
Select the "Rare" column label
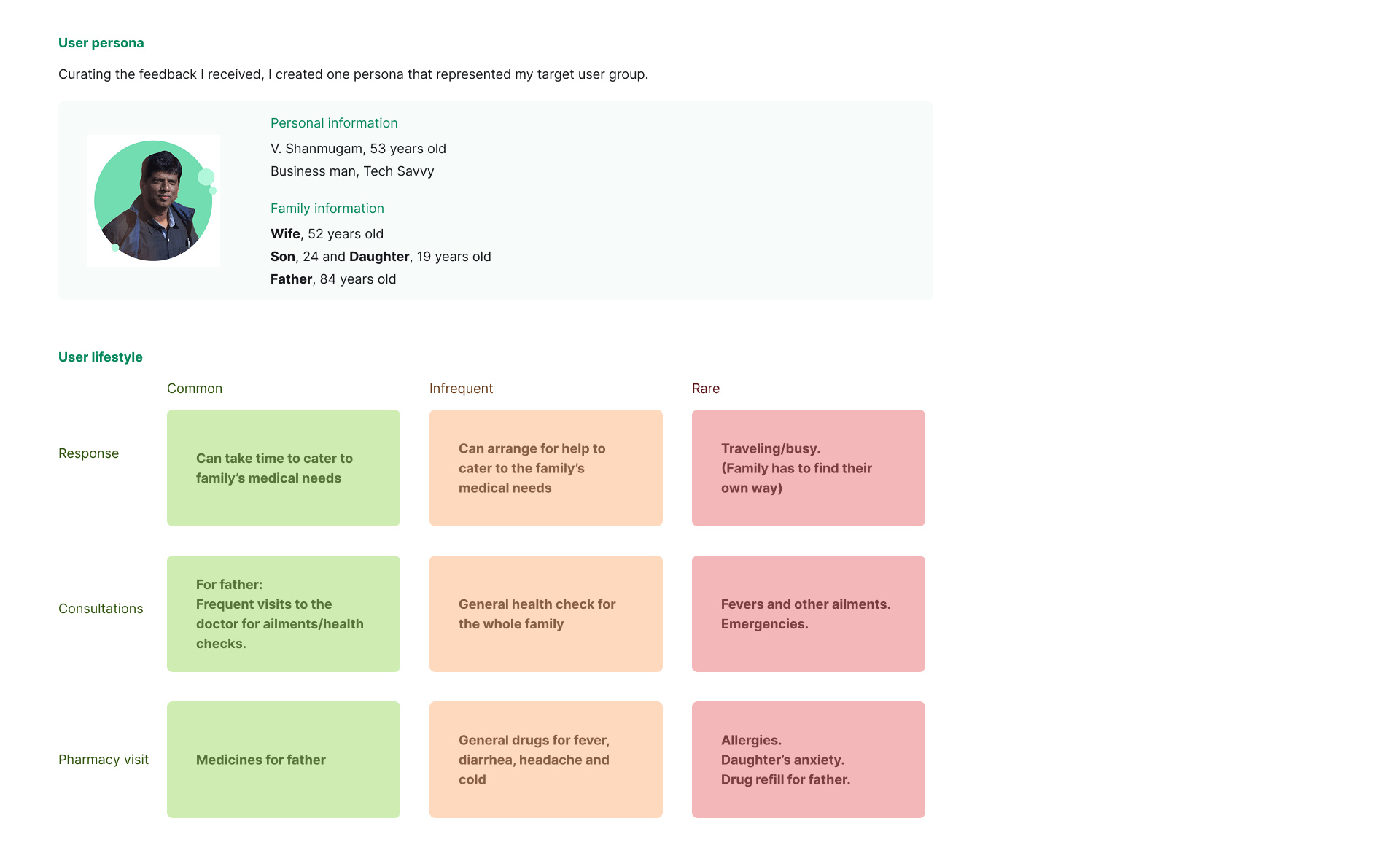click(706, 389)
